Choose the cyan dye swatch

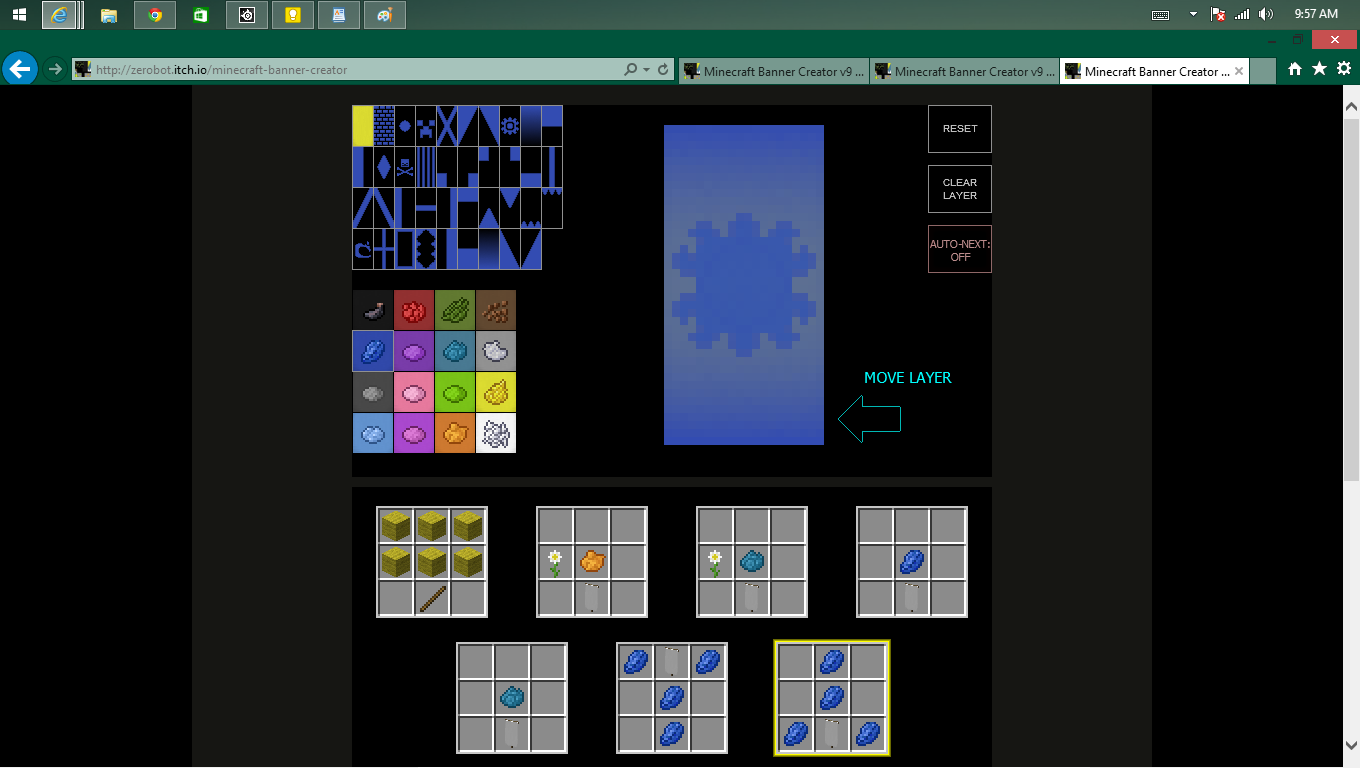click(x=454, y=351)
